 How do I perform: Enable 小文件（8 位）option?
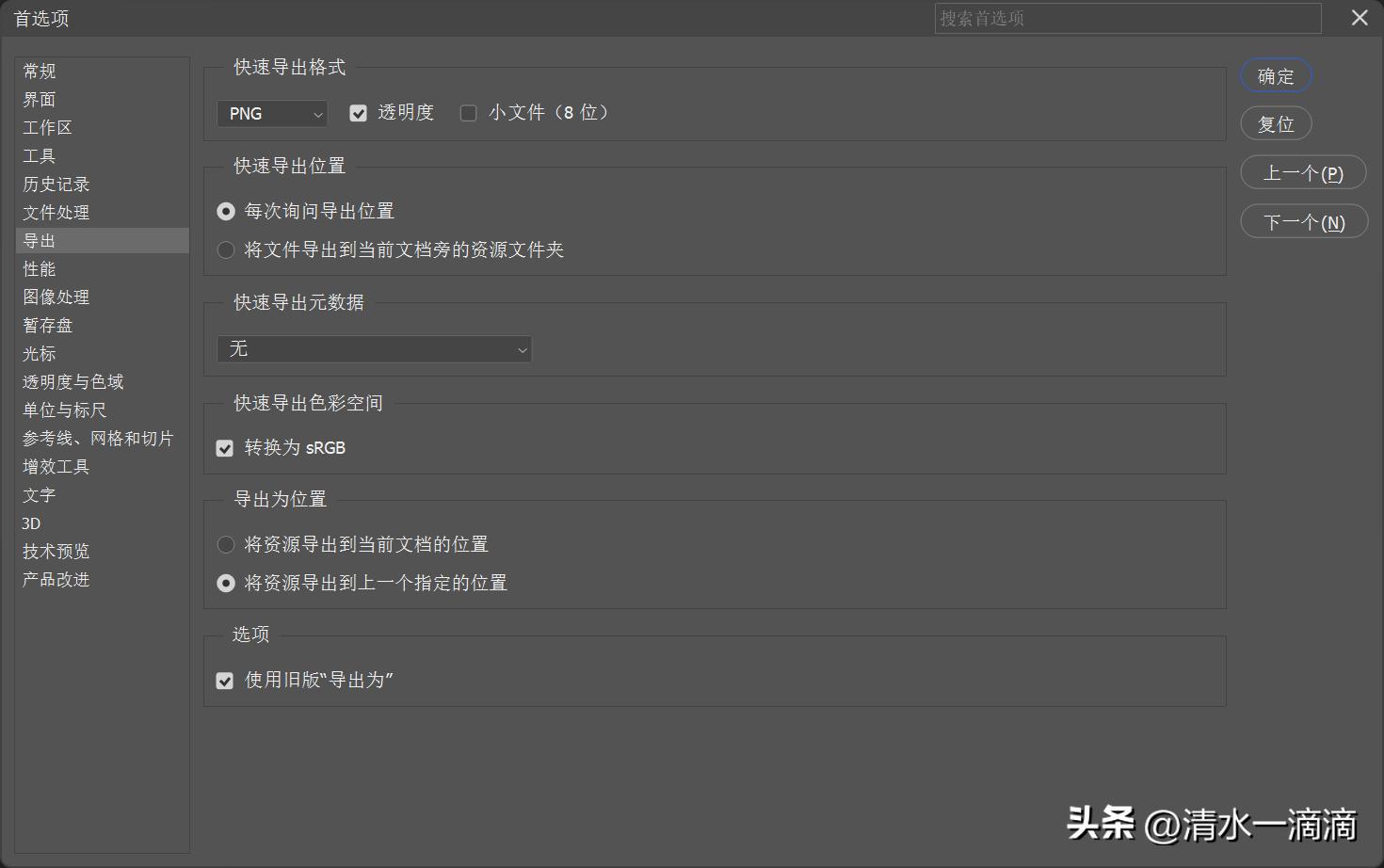468,112
